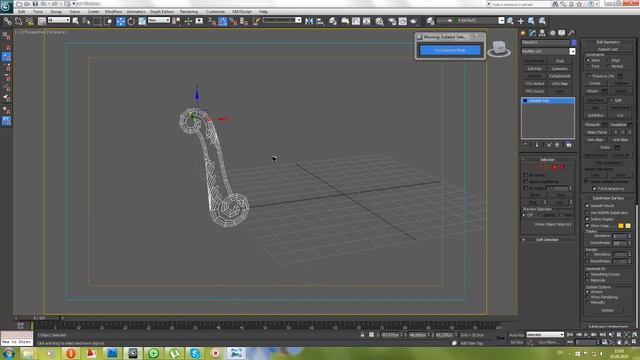640x360 pixels.
Task: Click the Mirror tool icon
Action: pos(309,21)
